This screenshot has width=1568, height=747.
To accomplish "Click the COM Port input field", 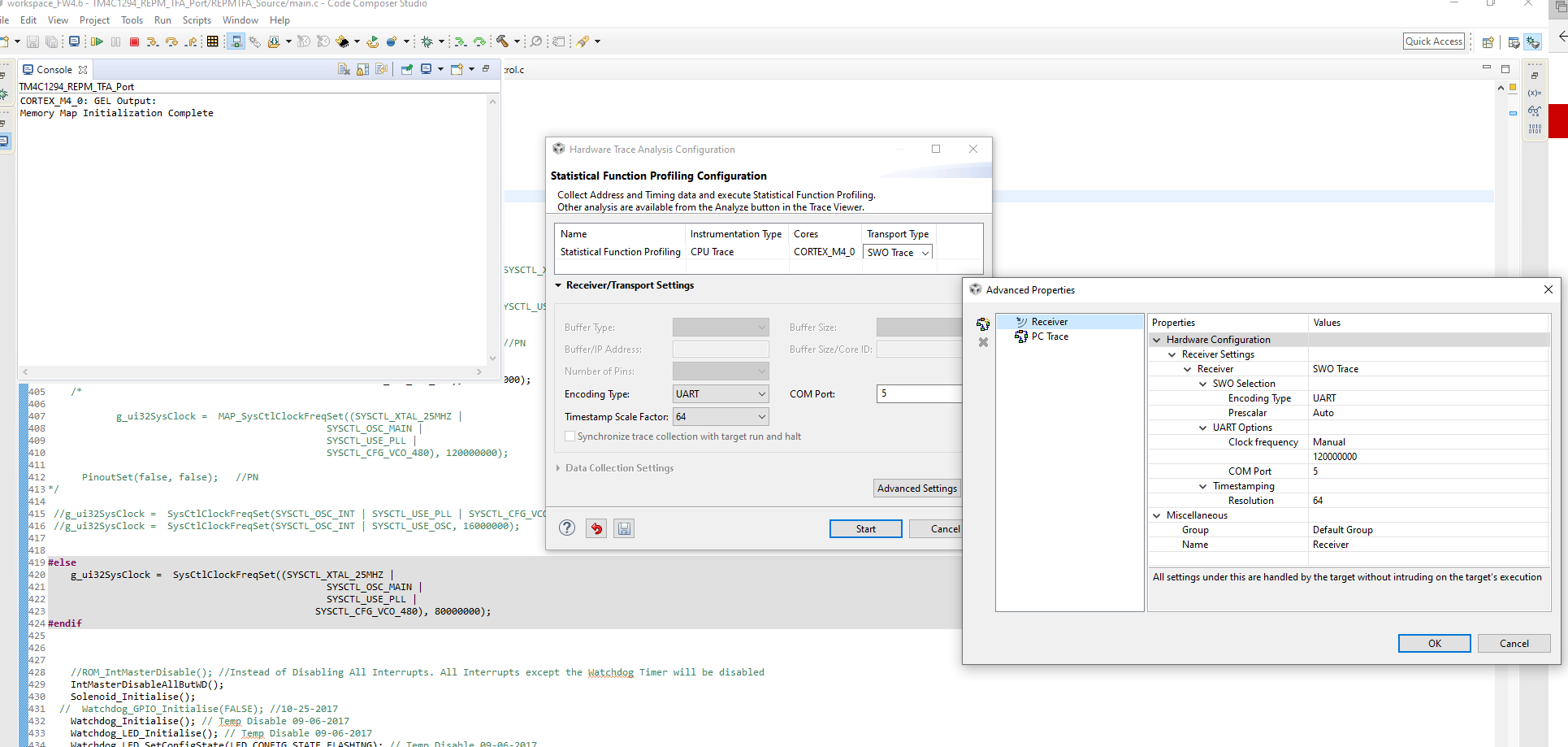I will 920,394.
